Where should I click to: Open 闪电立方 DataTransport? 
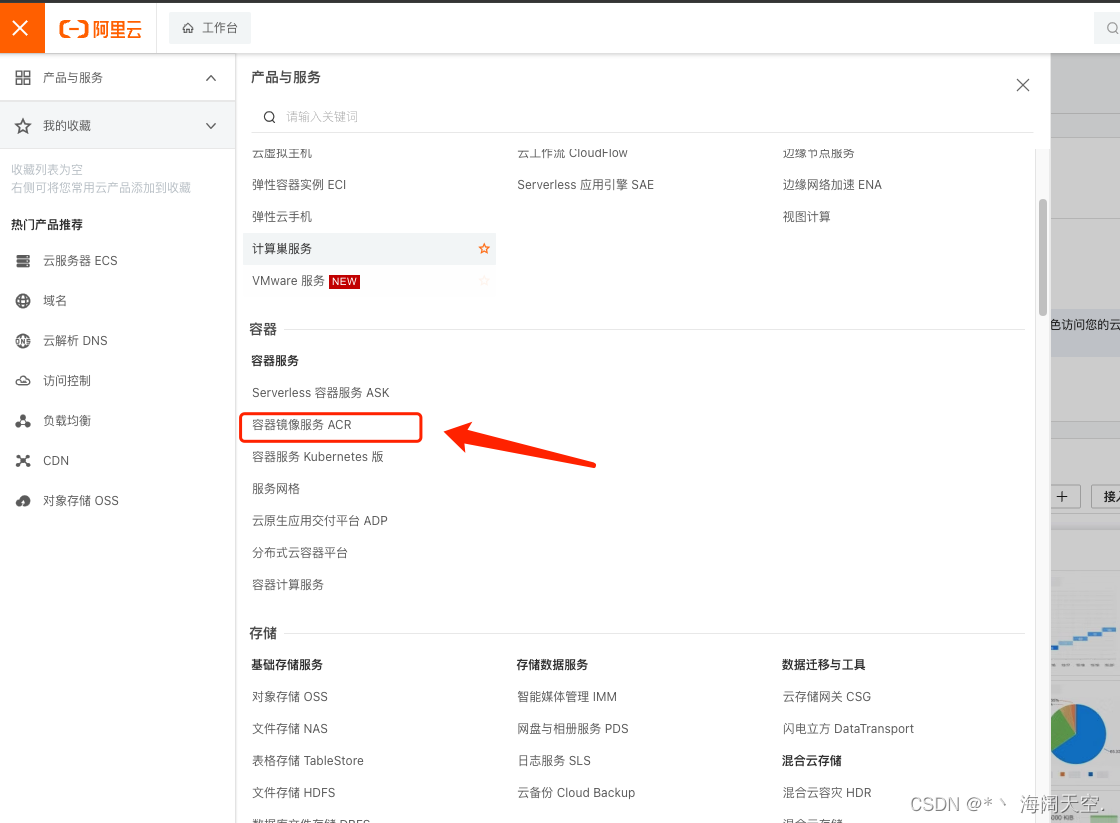(x=848, y=729)
